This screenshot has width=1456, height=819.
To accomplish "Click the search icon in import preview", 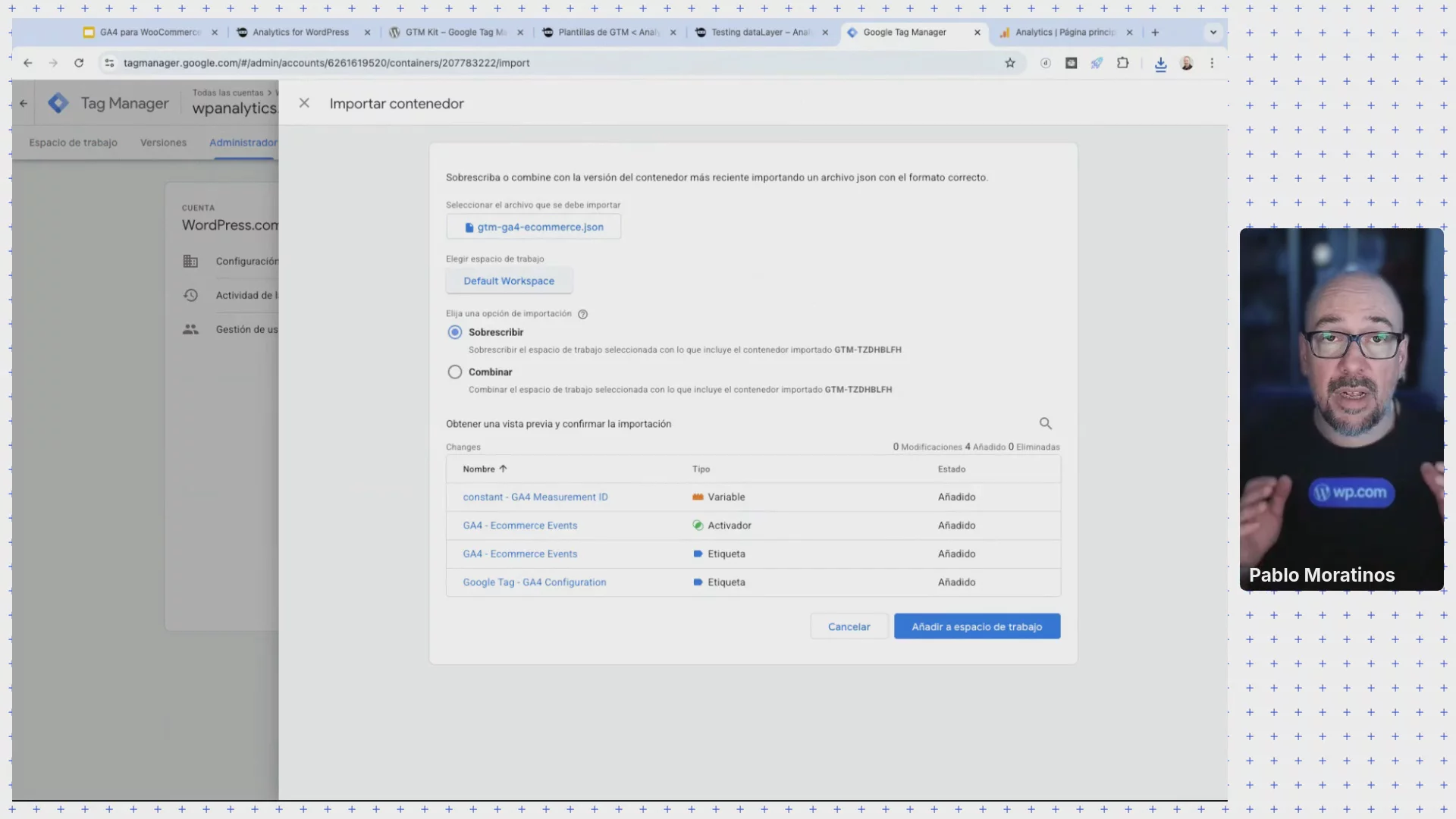I will 1045,424.
